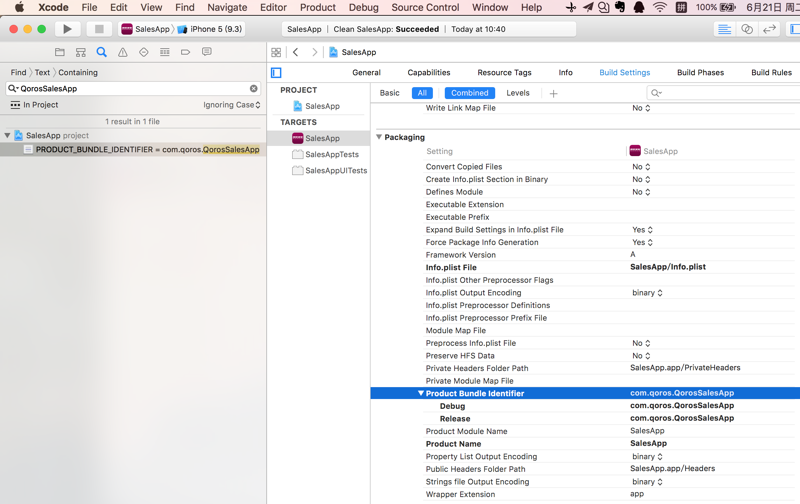Open the Breakpoint navigator icon

(186, 52)
